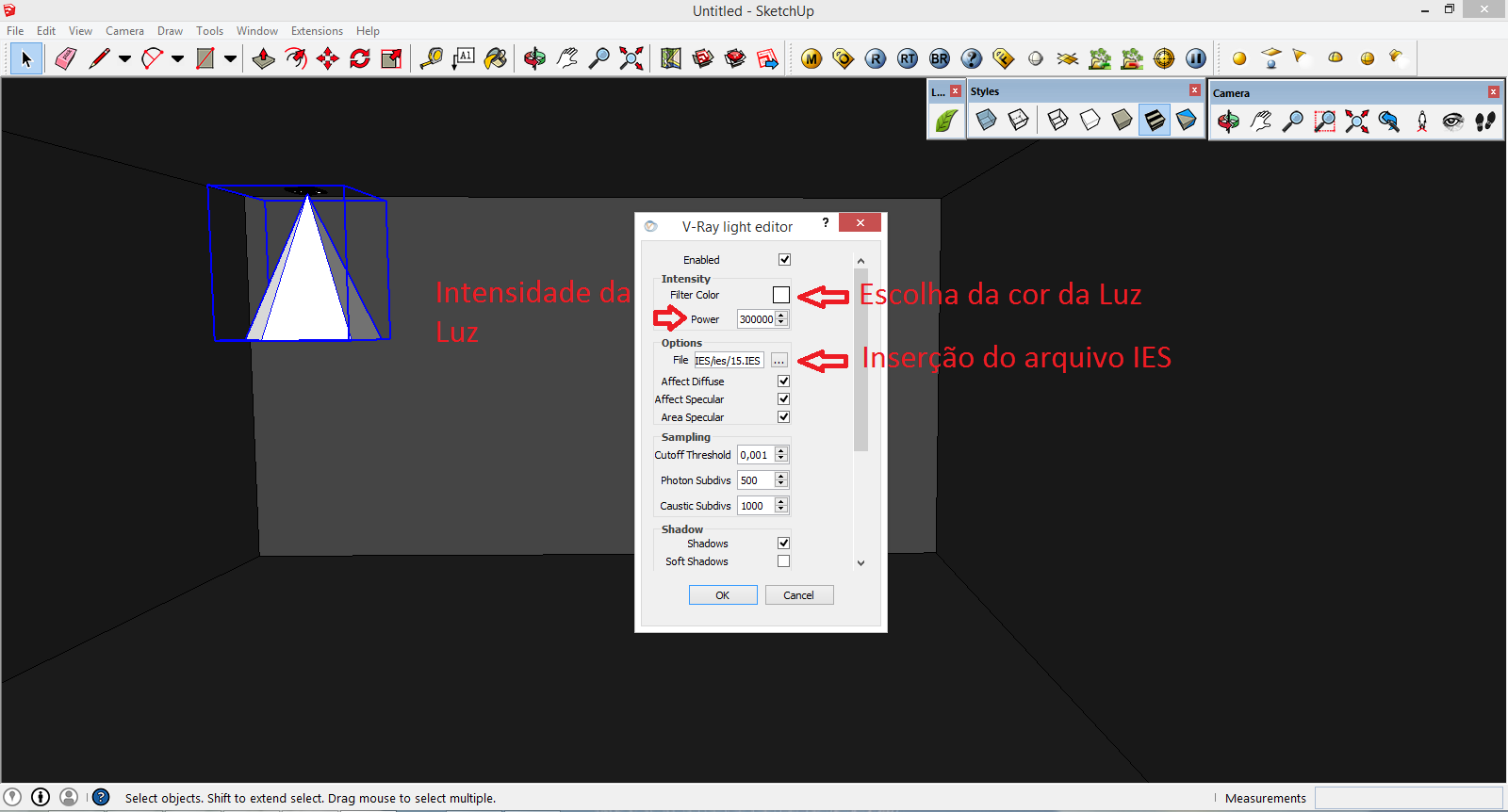Activate the Rotate tool

tap(360, 58)
